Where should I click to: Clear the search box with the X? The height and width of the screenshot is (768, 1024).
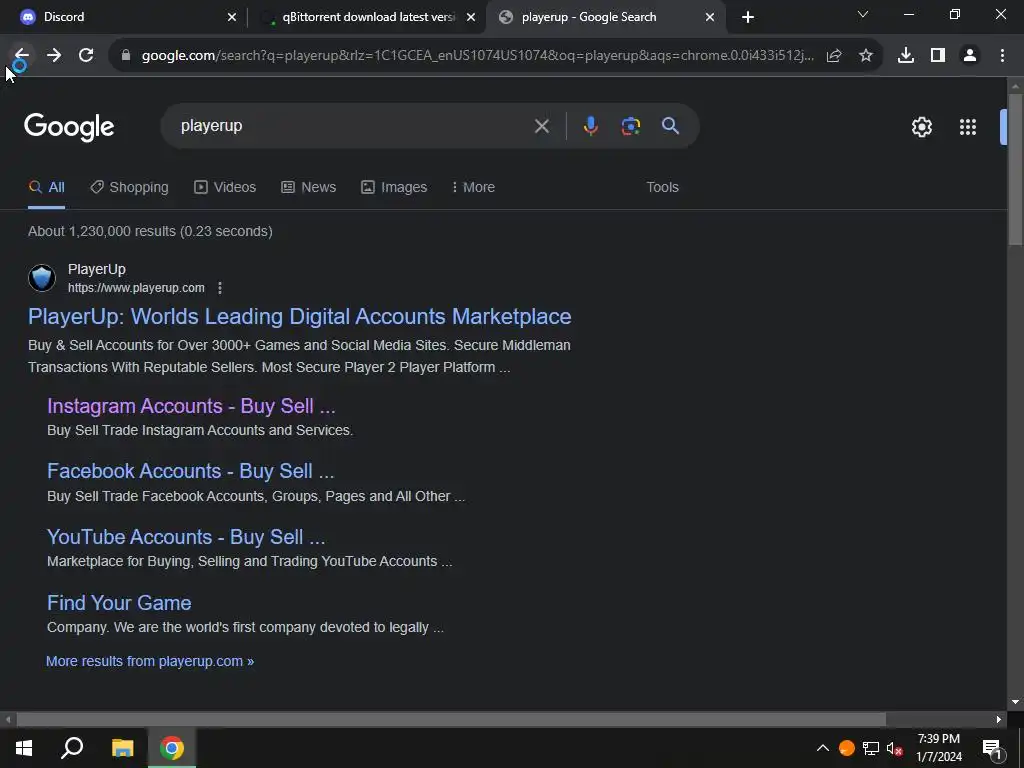coord(541,126)
